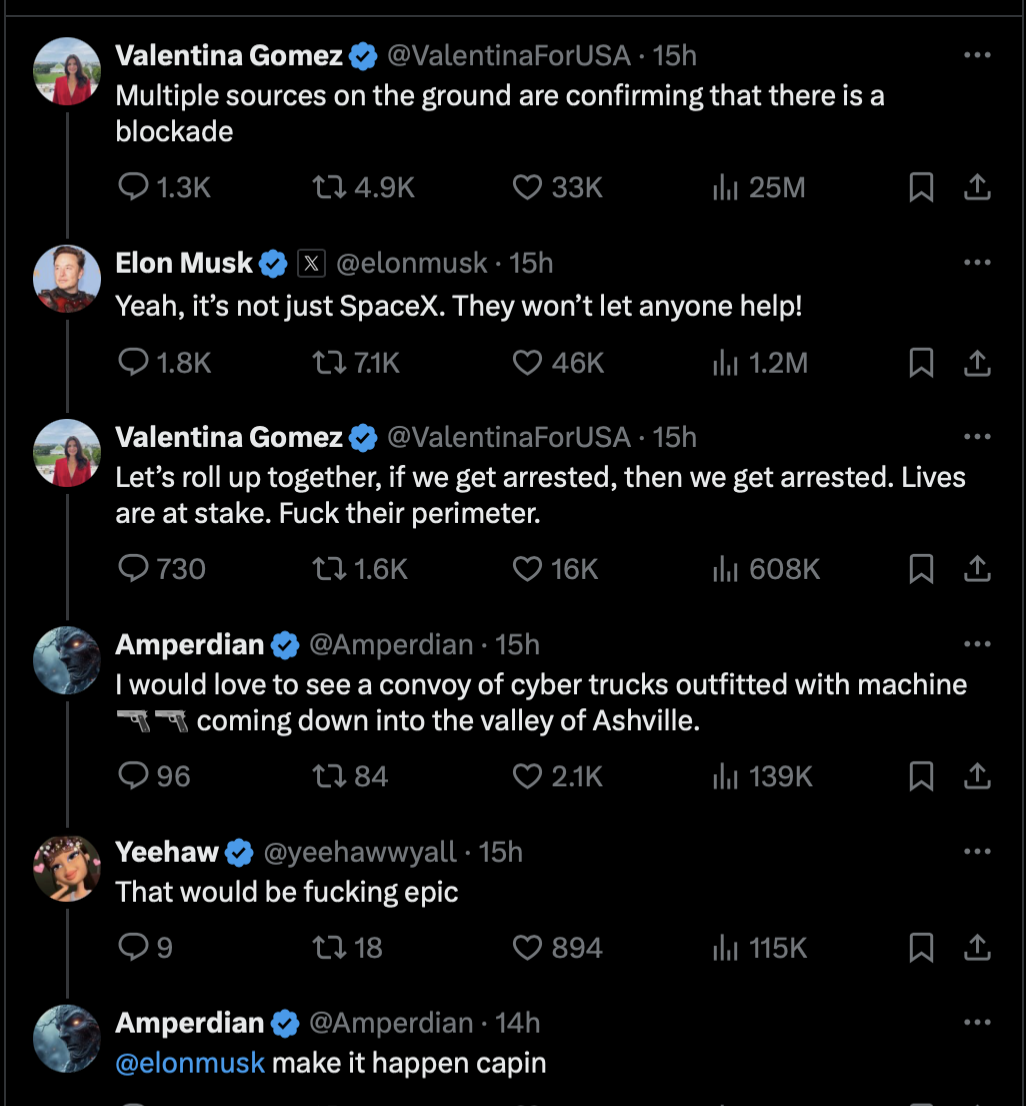Toggle like on Valentina's blockade tweet

(527, 187)
